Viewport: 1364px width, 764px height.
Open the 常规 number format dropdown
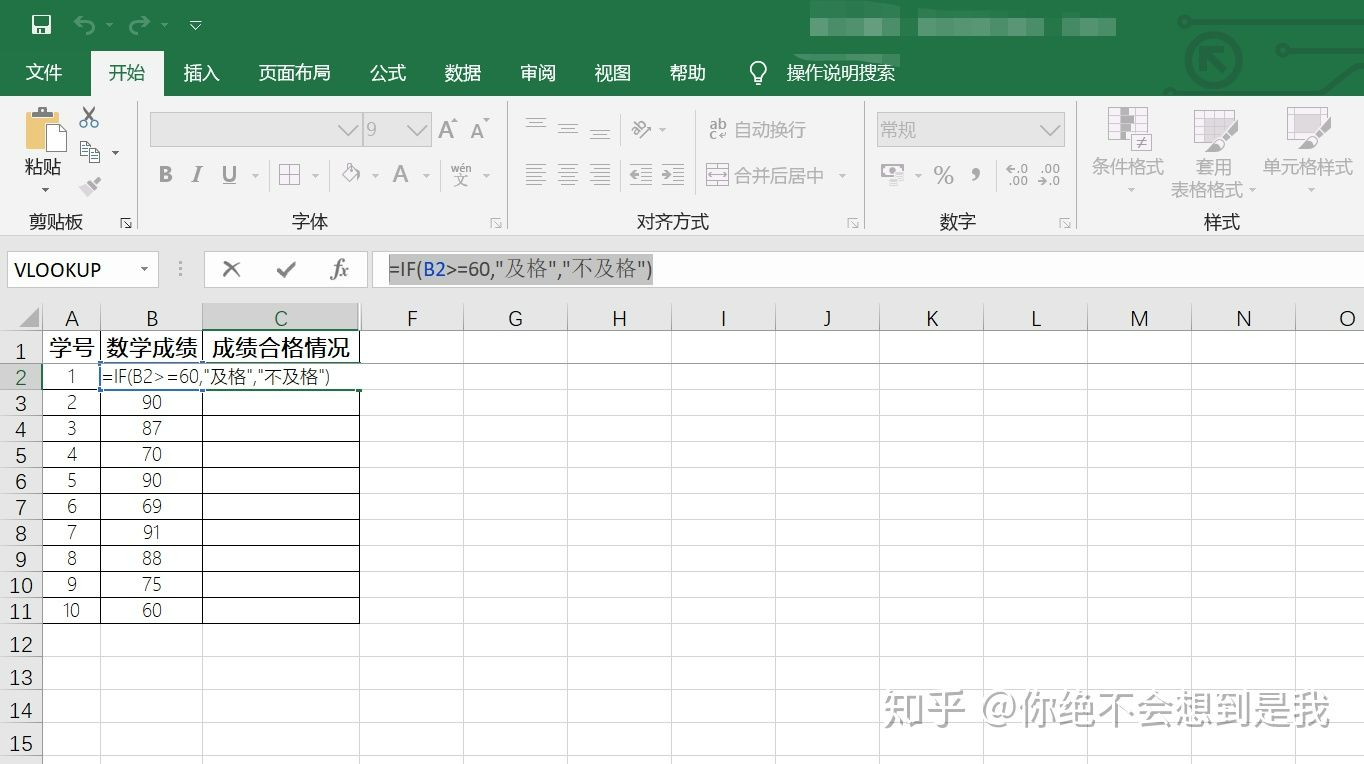[x=1049, y=130]
